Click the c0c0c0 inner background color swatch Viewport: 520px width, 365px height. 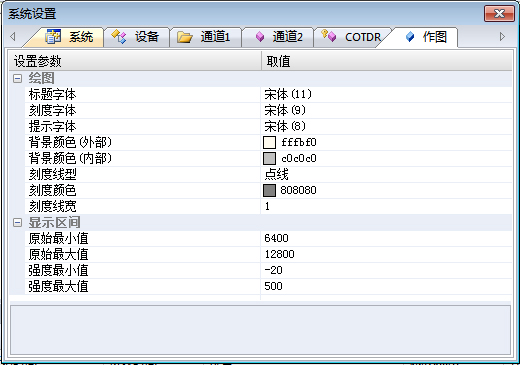(269, 158)
